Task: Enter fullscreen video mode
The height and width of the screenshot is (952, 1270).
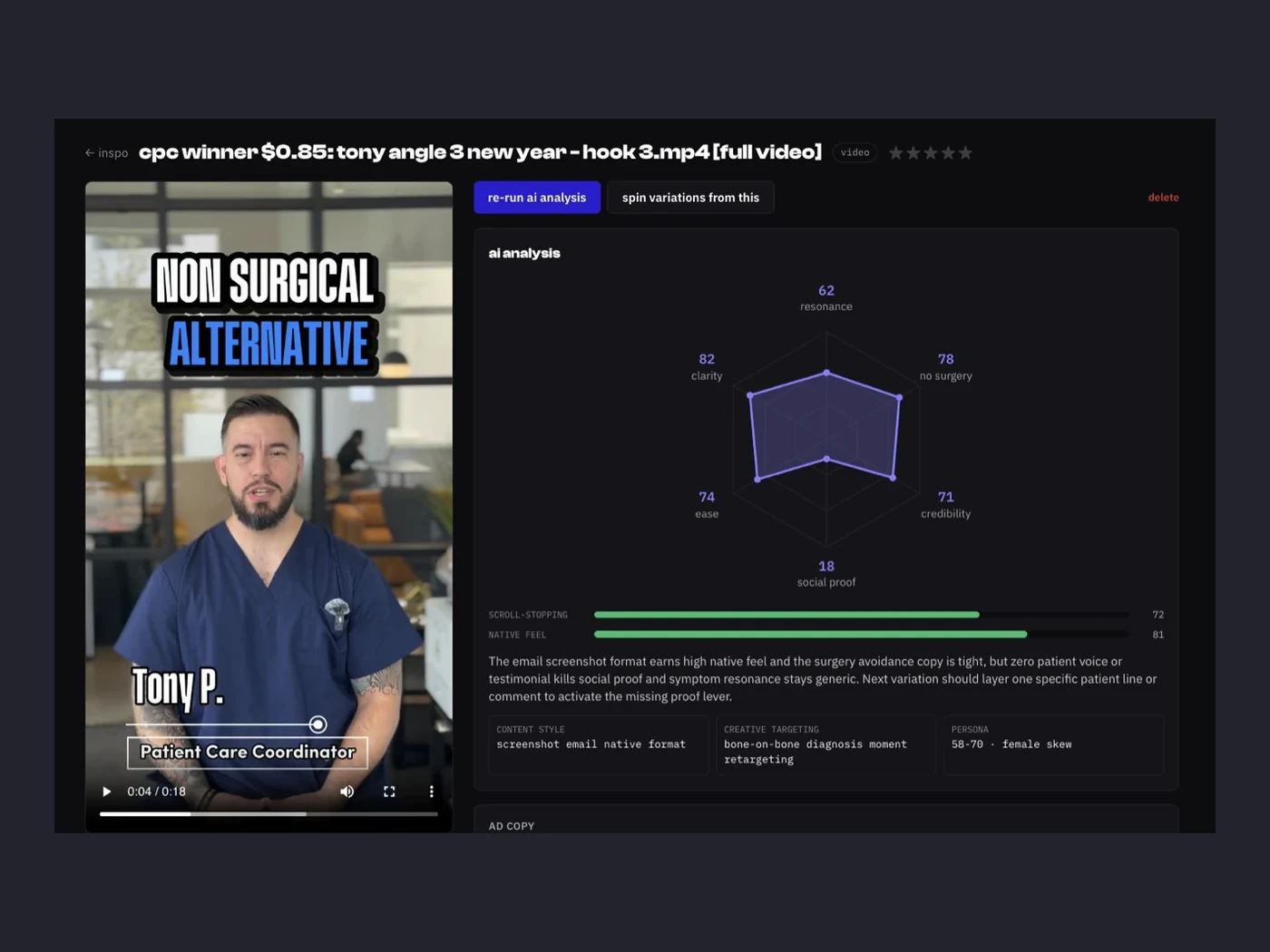Action: point(389,792)
